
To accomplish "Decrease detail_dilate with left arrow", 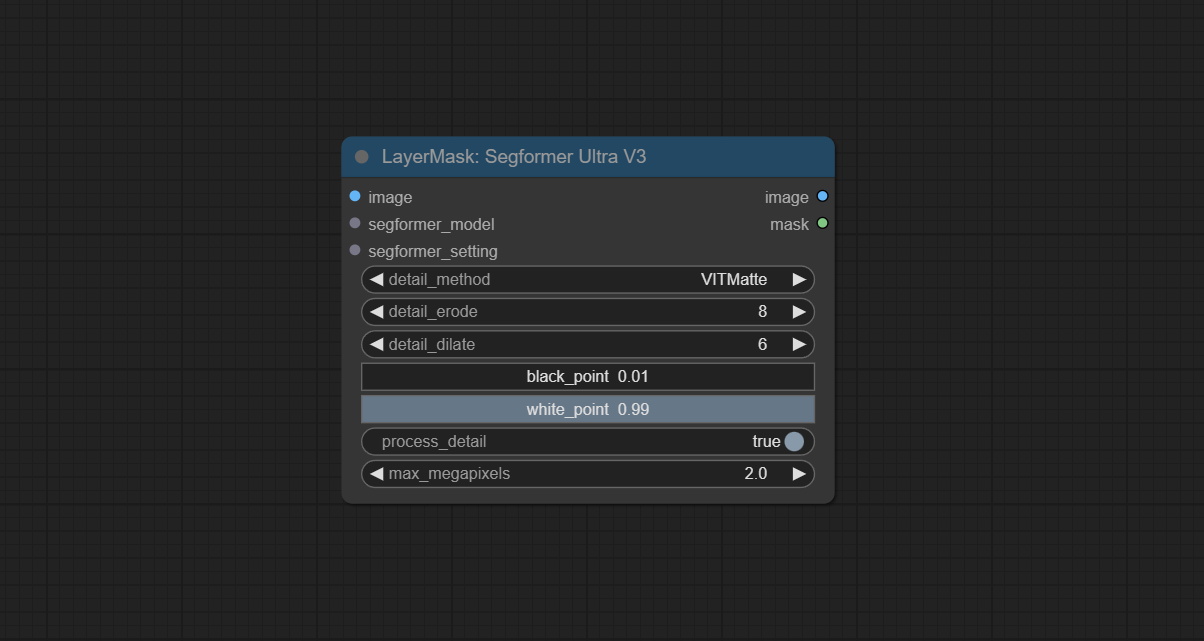I will coord(376,344).
